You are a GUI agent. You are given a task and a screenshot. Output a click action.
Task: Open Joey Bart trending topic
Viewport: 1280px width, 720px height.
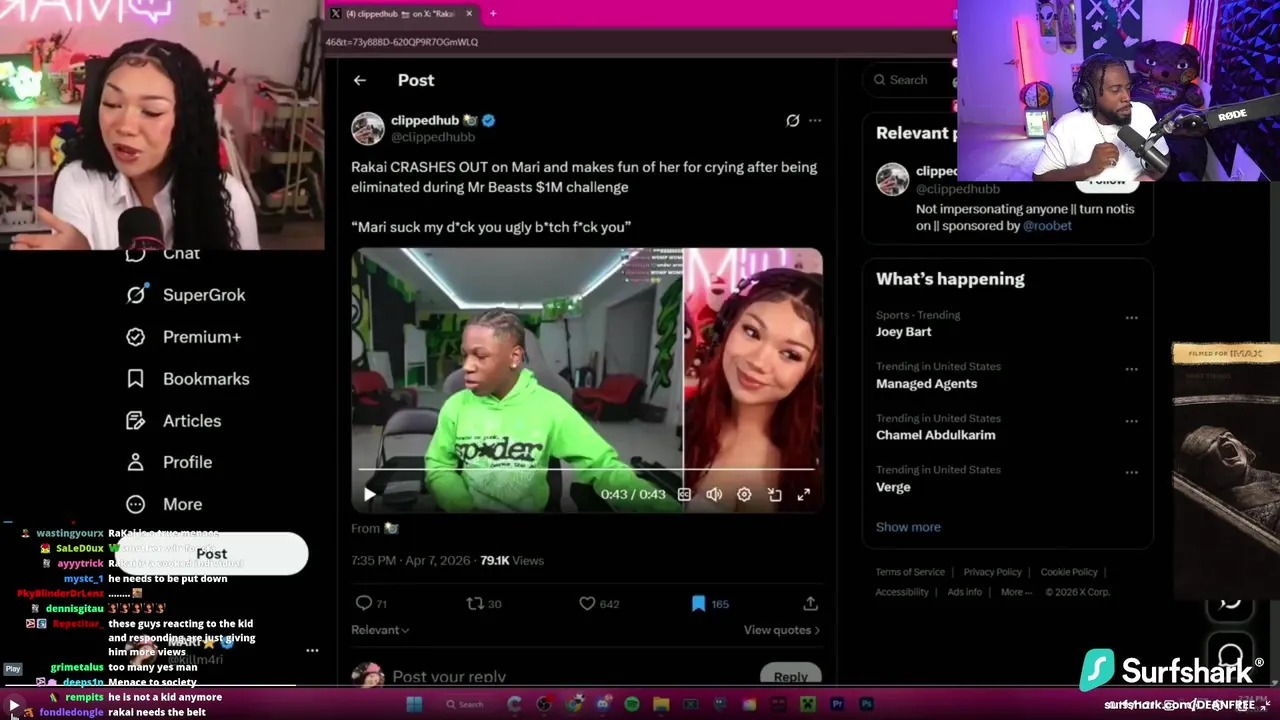click(x=903, y=332)
